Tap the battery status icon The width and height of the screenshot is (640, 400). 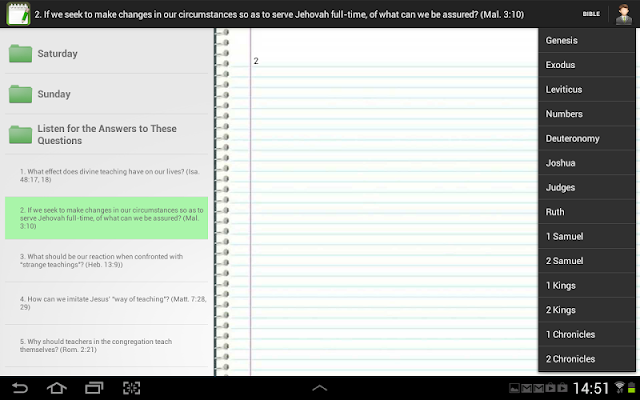tap(631, 387)
